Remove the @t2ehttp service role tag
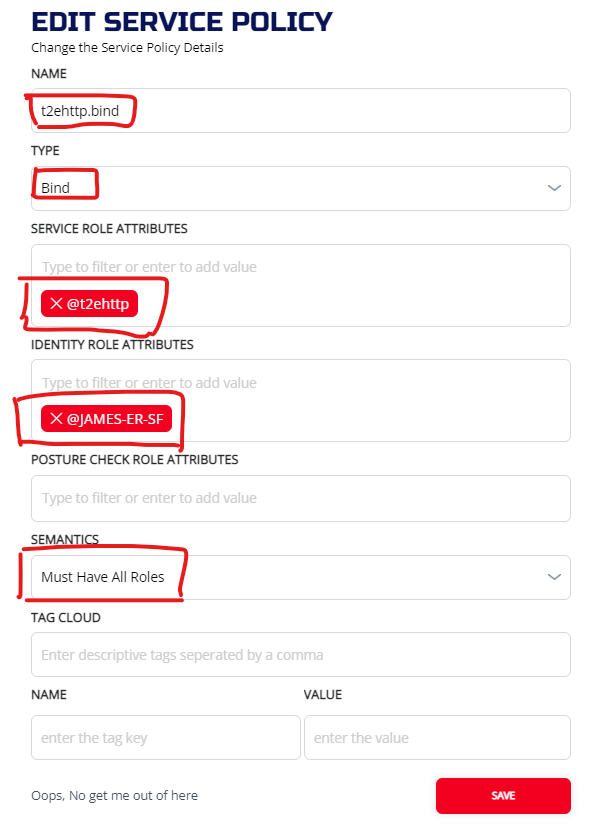 click(56, 304)
